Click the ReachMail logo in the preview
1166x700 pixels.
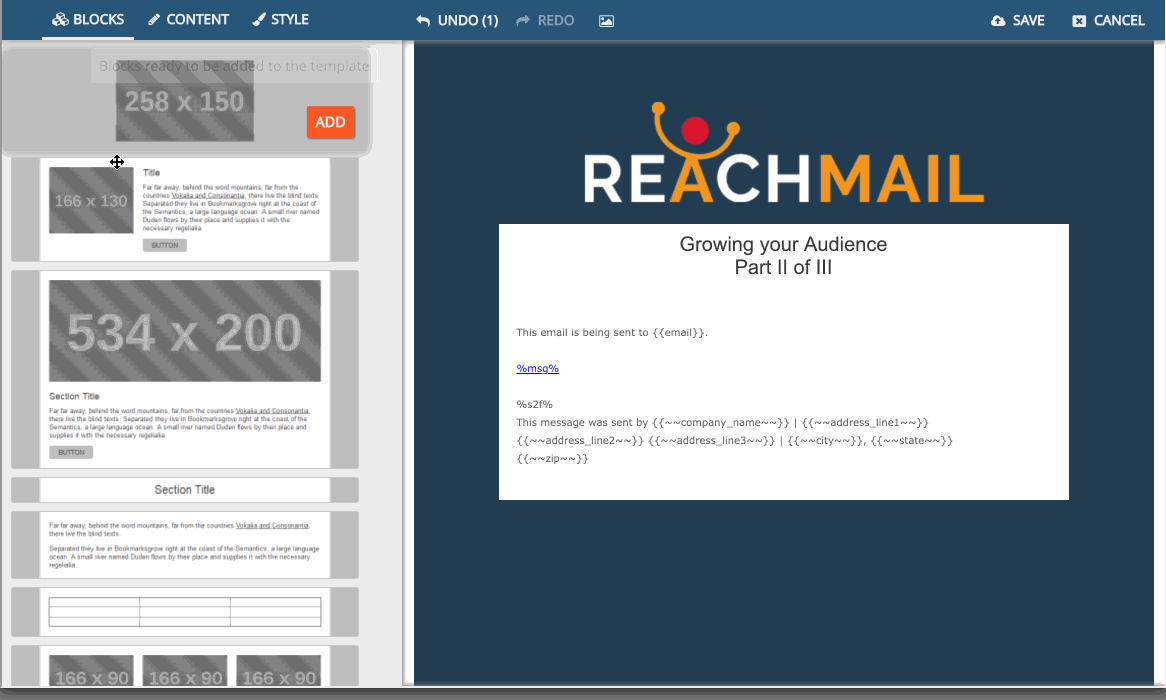(x=784, y=153)
